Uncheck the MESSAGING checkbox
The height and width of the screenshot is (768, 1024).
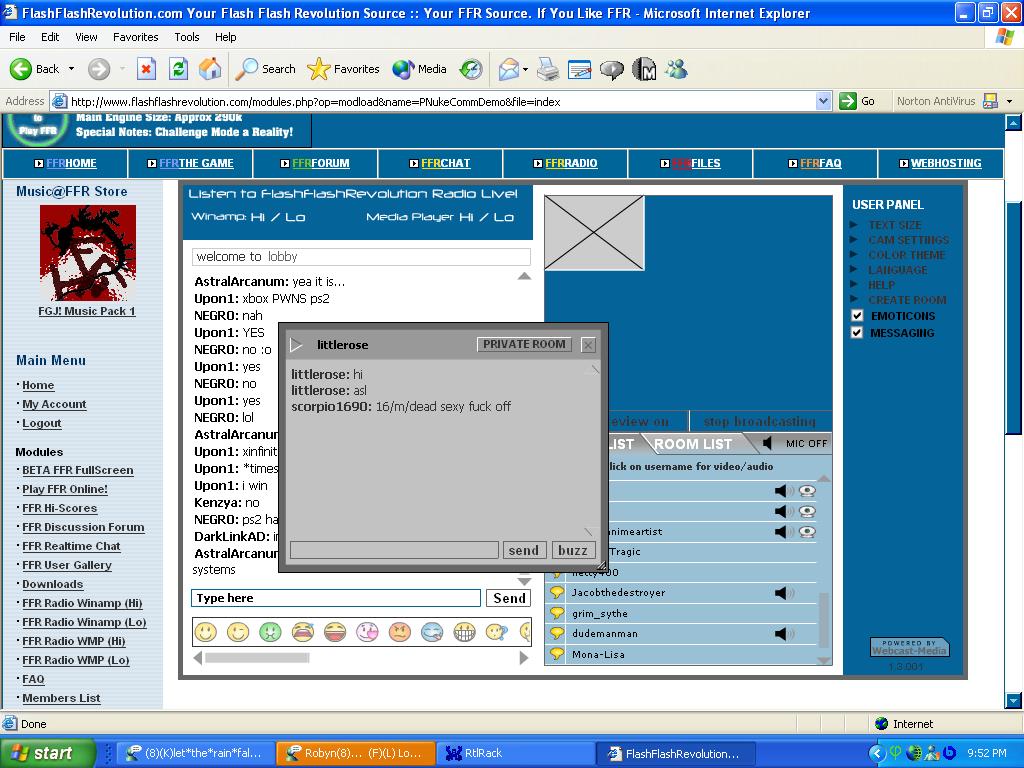[x=857, y=332]
